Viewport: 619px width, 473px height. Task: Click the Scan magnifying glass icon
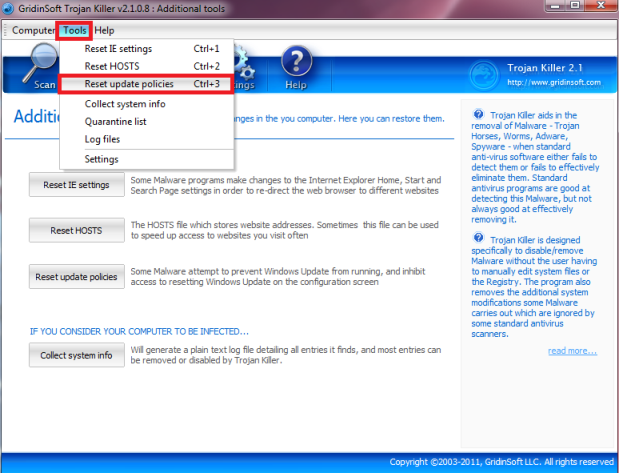pyautogui.click(x=39, y=61)
